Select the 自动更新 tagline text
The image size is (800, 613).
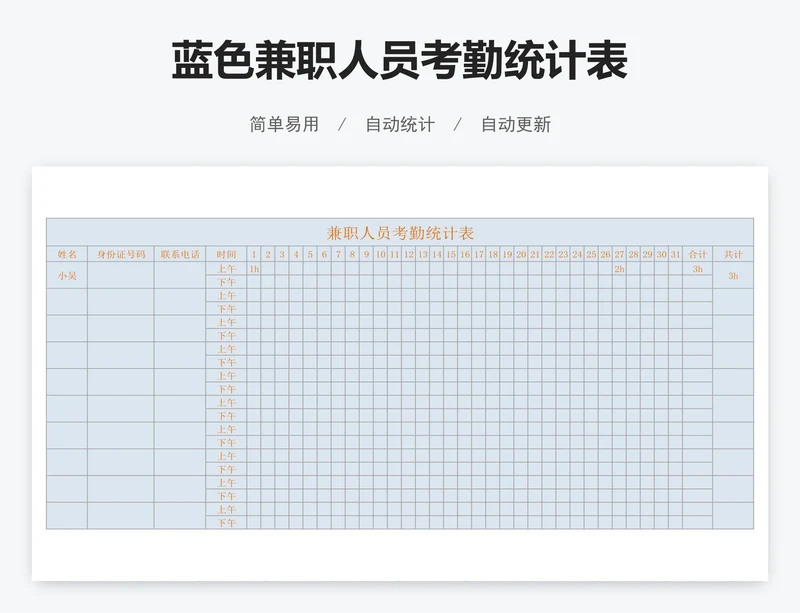point(516,124)
